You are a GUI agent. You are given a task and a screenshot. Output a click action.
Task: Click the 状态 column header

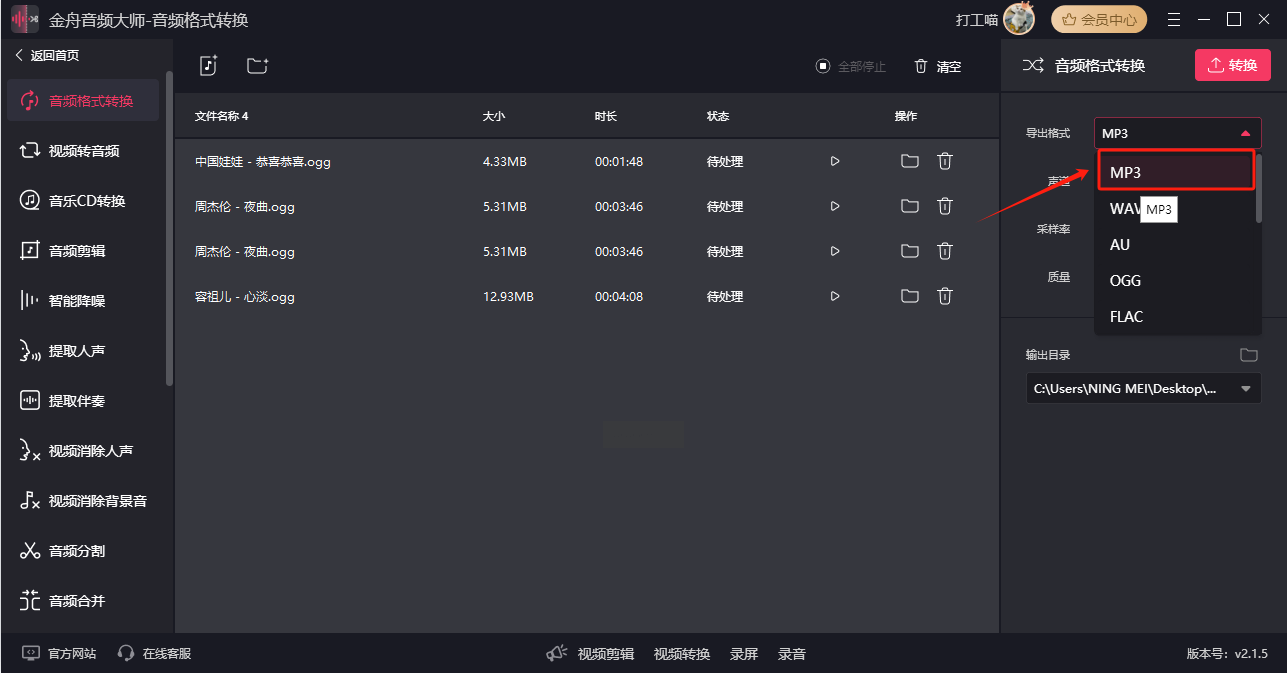pyautogui.click(x=718, y=116)
